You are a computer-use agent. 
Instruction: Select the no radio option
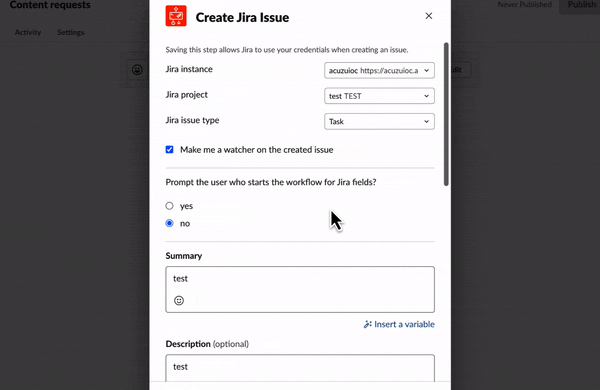(x=169, y=223)
